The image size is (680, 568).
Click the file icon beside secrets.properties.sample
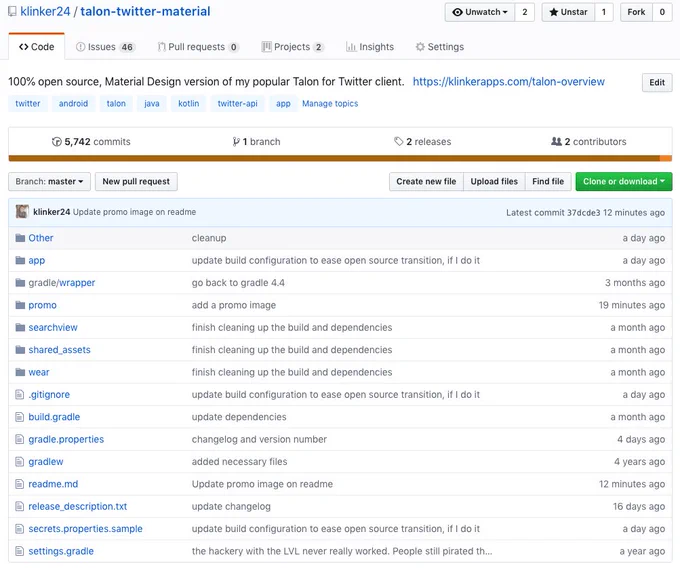point(20,529)
